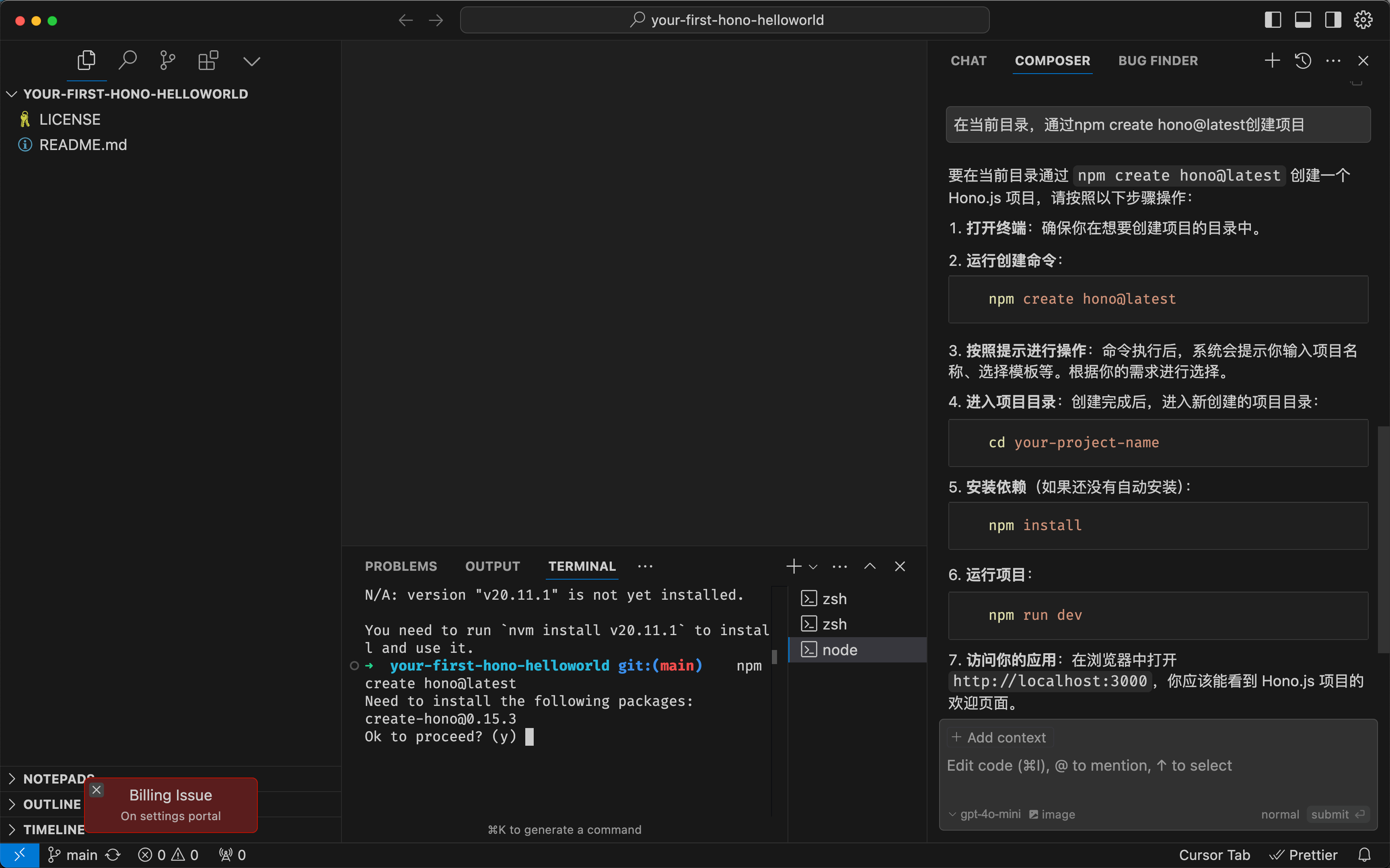1390x868 pixels.
Task: Click the Add context button
Action: tap(999, 737)
